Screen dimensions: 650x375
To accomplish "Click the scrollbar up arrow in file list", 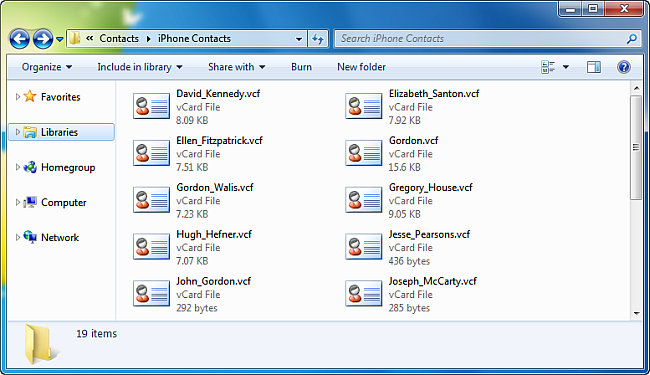I will (636, 88).
